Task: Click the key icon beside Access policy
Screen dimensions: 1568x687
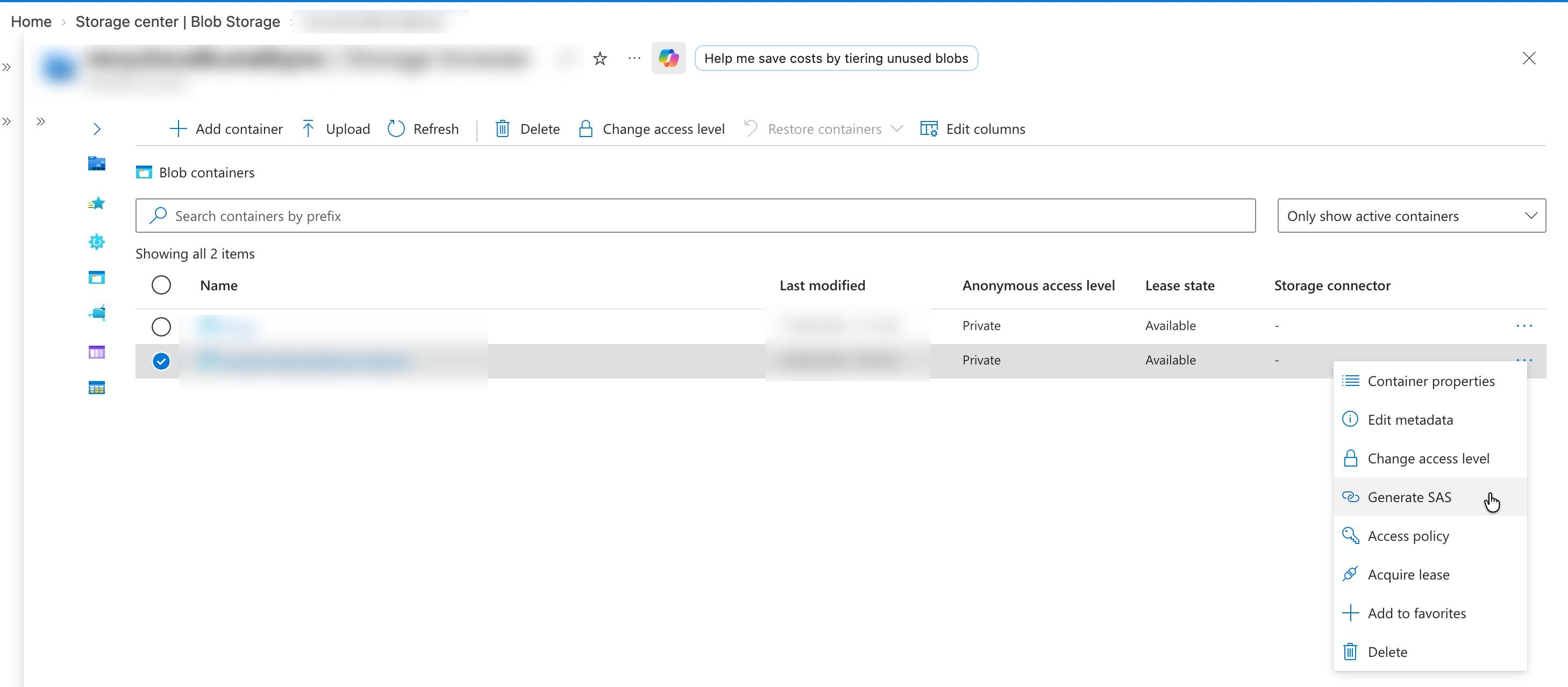Action: (1350, 535)
